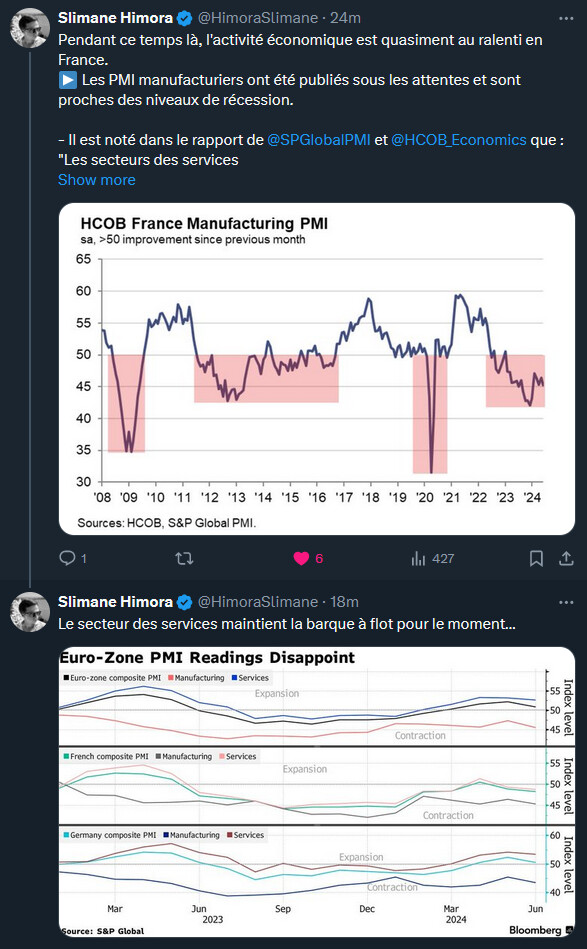Open the @HimoraSlimane handle on second tweet
Screen dimensions: 587x949
pyautogui.click(x=258, y=602)
